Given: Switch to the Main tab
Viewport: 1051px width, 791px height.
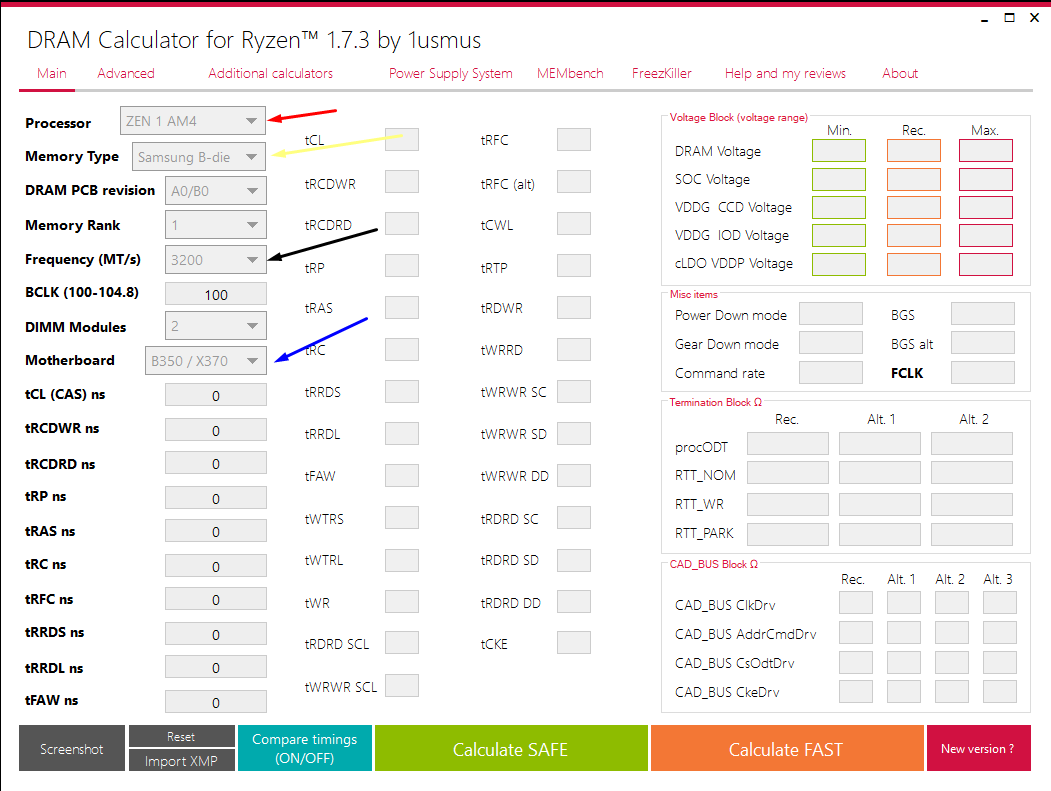Looking at the screenshot, I should coord(52,74).
